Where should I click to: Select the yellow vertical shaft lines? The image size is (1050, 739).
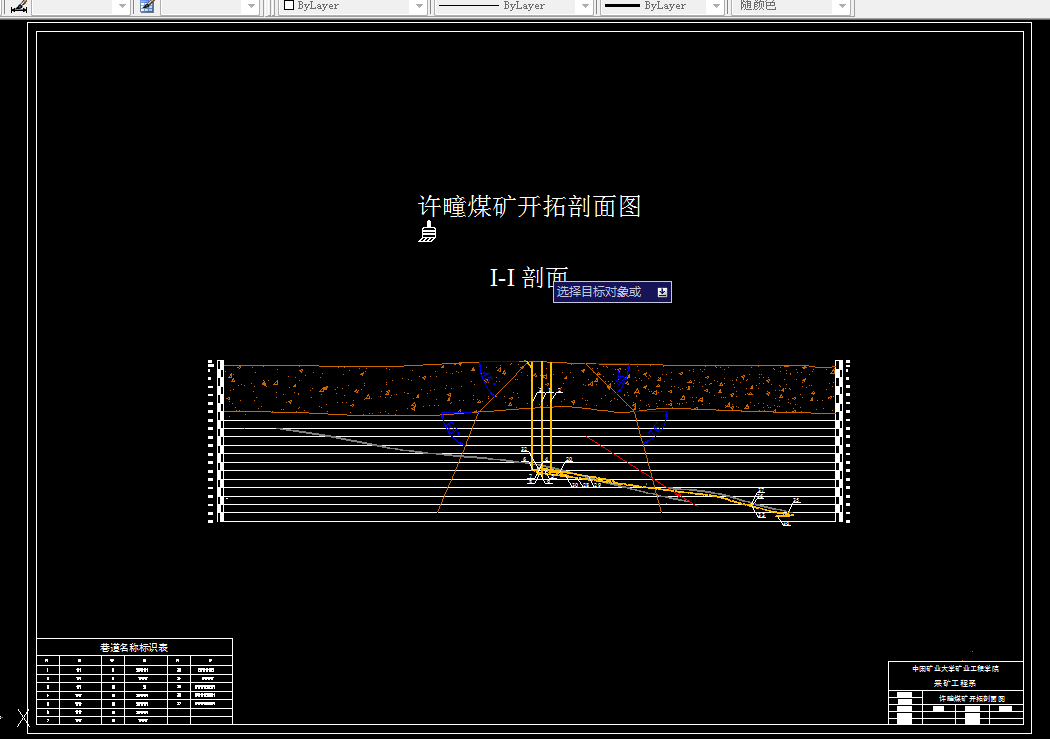542,415
